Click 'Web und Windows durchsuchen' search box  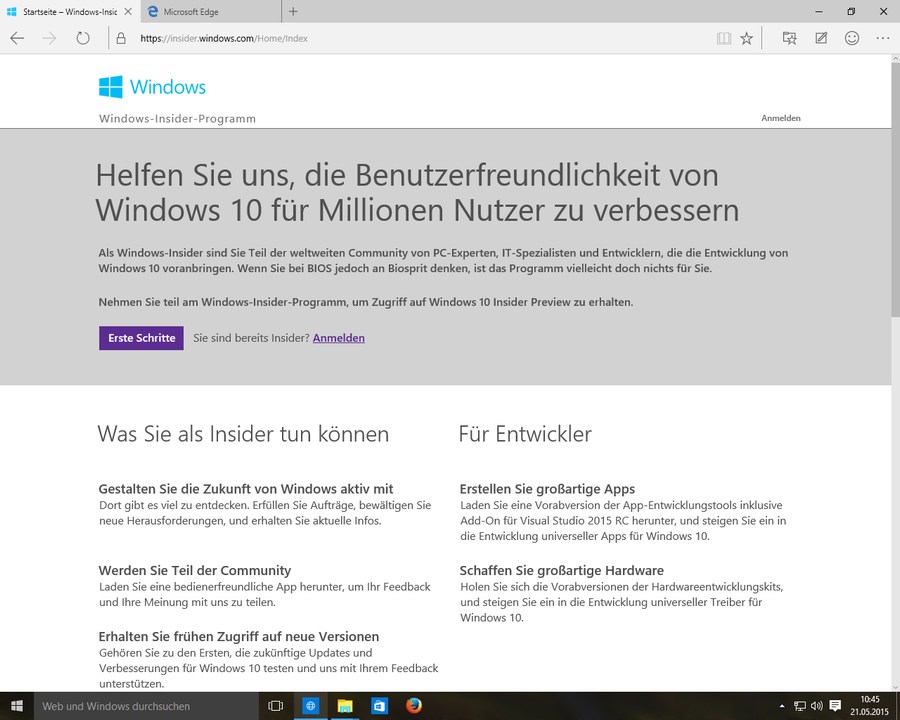(x=146, y=706)
